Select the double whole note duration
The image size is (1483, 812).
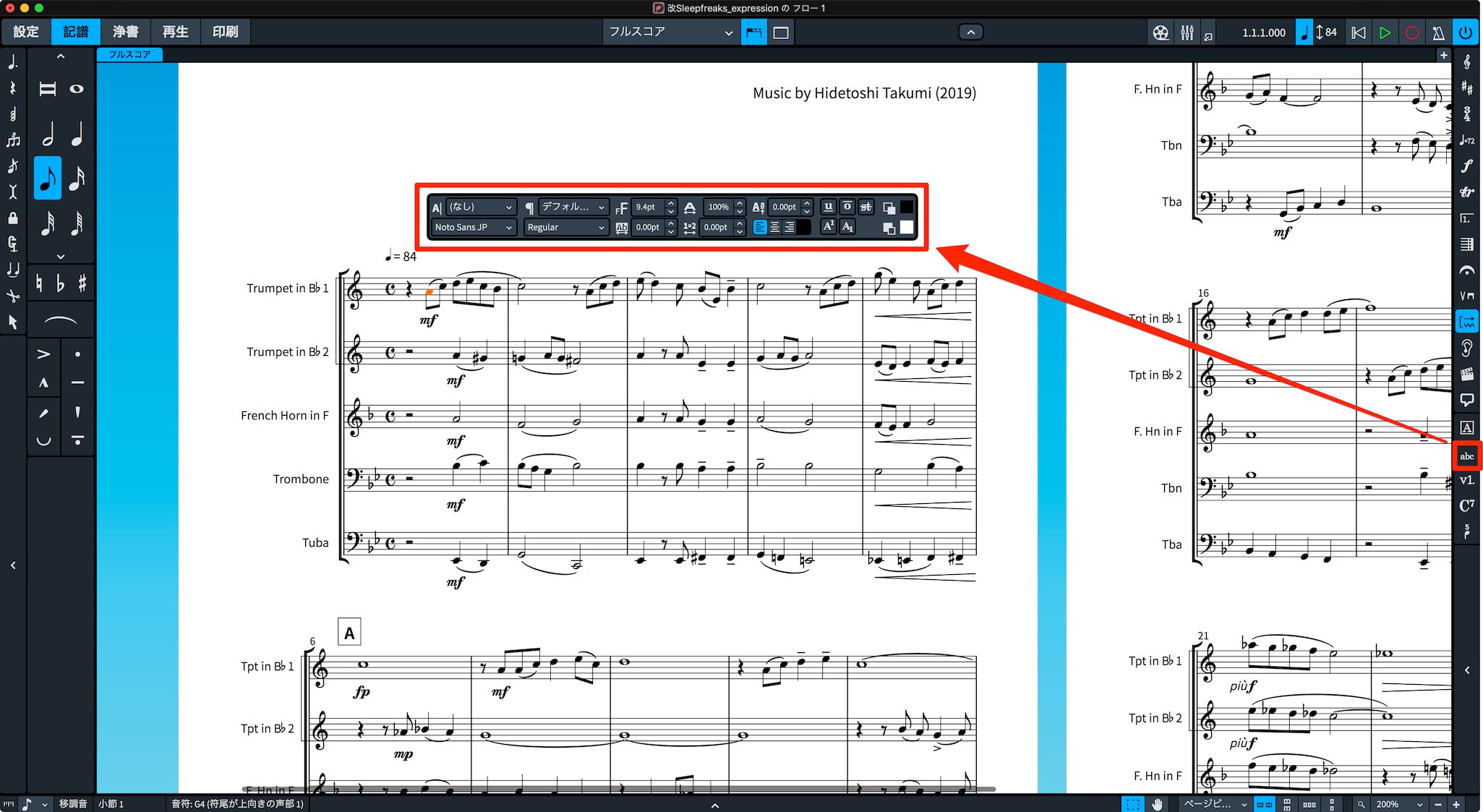(48, 89)
